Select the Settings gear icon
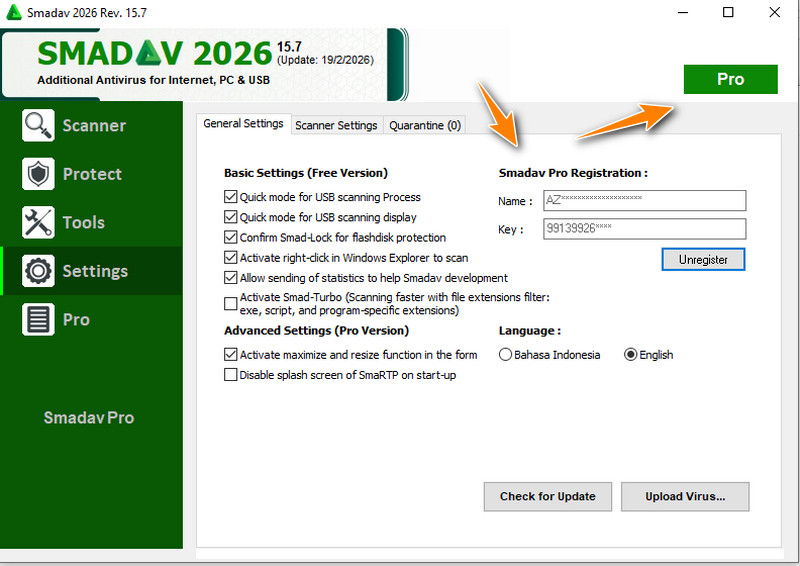The width and height of the screenshot is (800, 566). (x=38, y=270)
